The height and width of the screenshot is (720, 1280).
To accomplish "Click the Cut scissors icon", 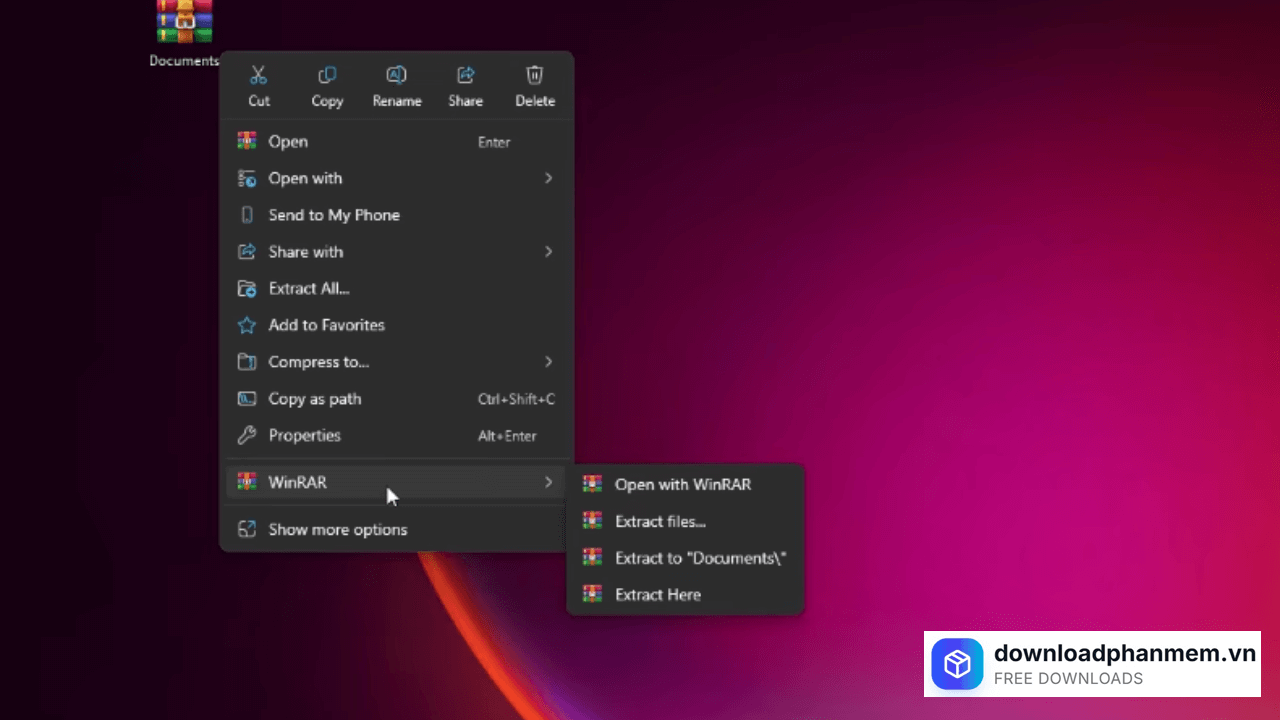I will click(x=259, y=75).
